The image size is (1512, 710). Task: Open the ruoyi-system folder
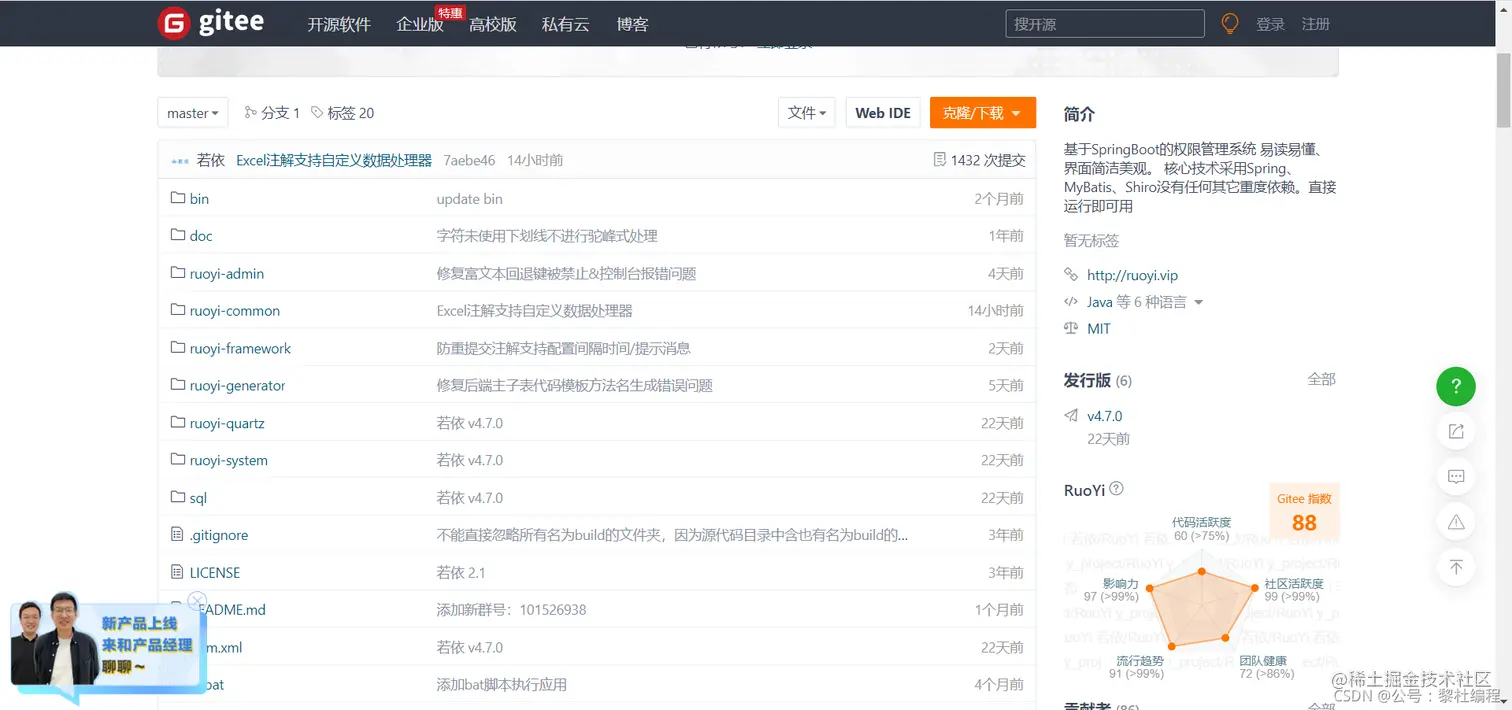pyautogui.click(x=229, y=460)
